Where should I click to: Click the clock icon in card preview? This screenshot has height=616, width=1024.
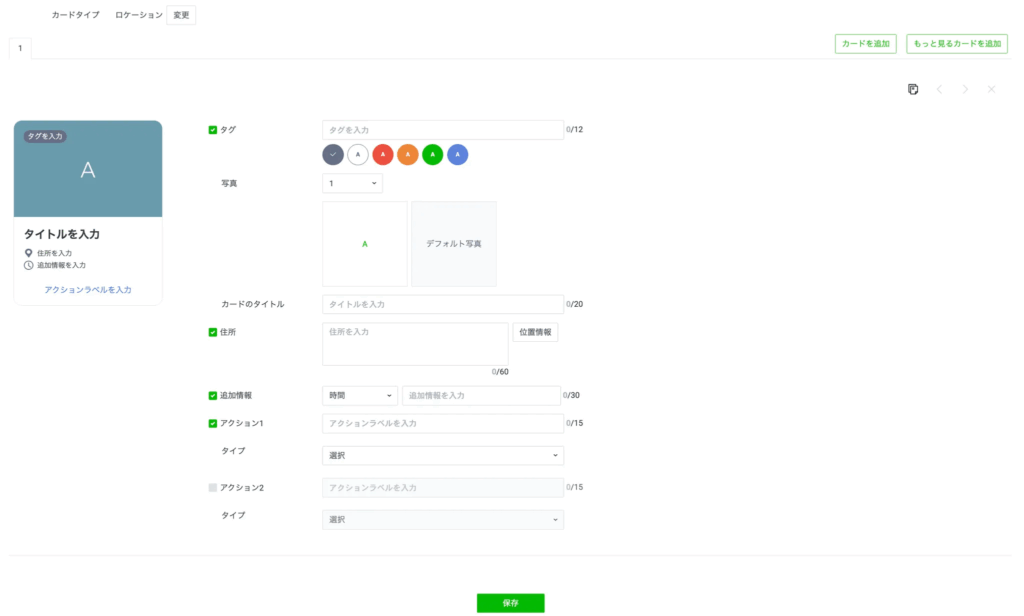coord(29,265)
